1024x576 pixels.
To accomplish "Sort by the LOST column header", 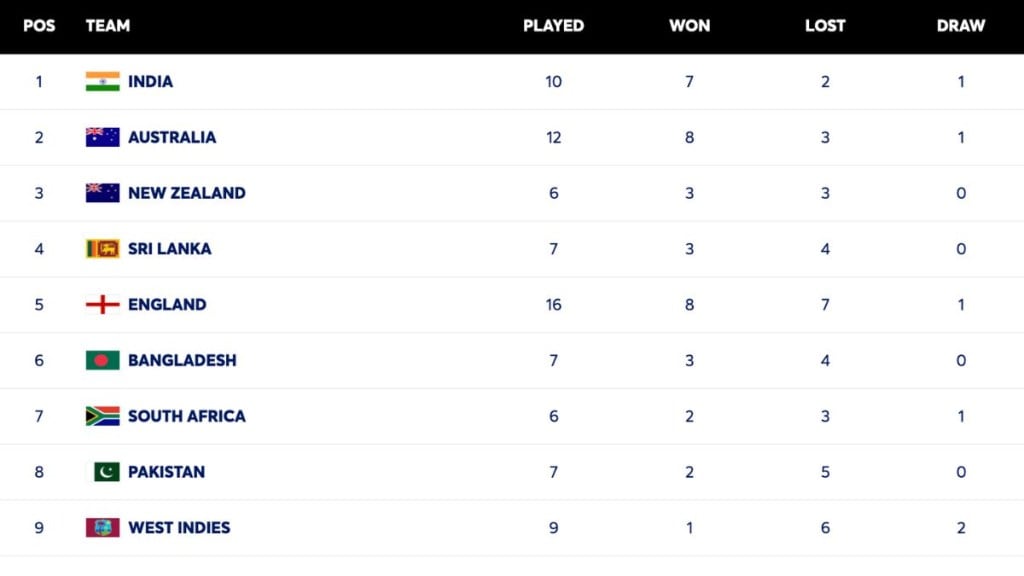I will [x=825, y=26].
